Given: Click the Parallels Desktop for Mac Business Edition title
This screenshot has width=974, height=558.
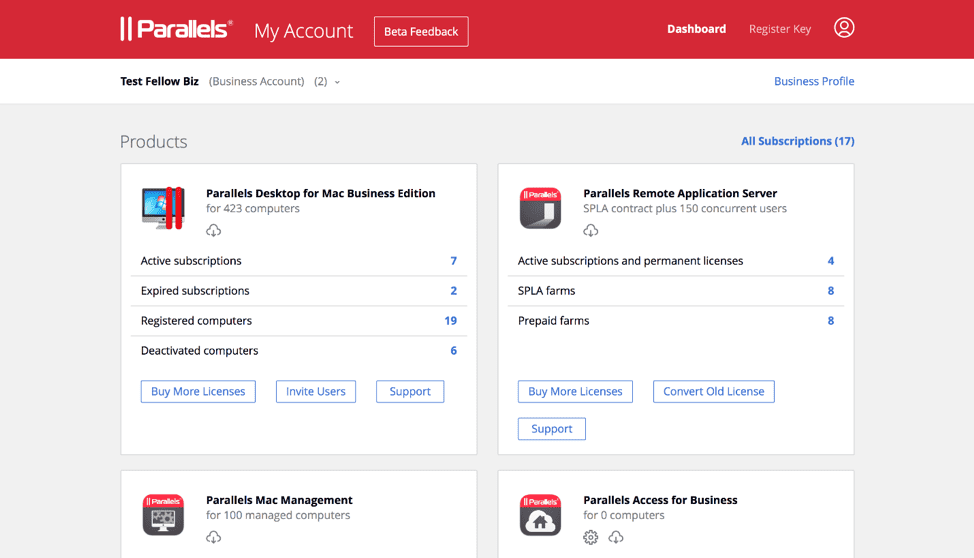Looking at the screenshot, I should click(x=321, y=193).
